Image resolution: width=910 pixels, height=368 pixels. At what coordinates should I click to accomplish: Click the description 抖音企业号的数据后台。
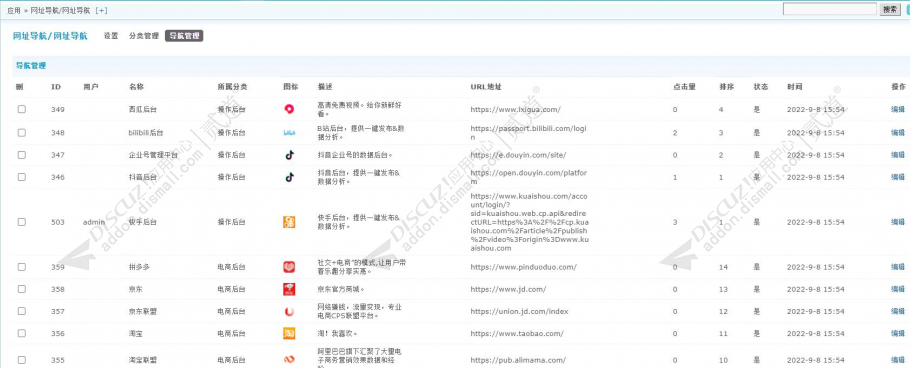(x=355, y=155)
